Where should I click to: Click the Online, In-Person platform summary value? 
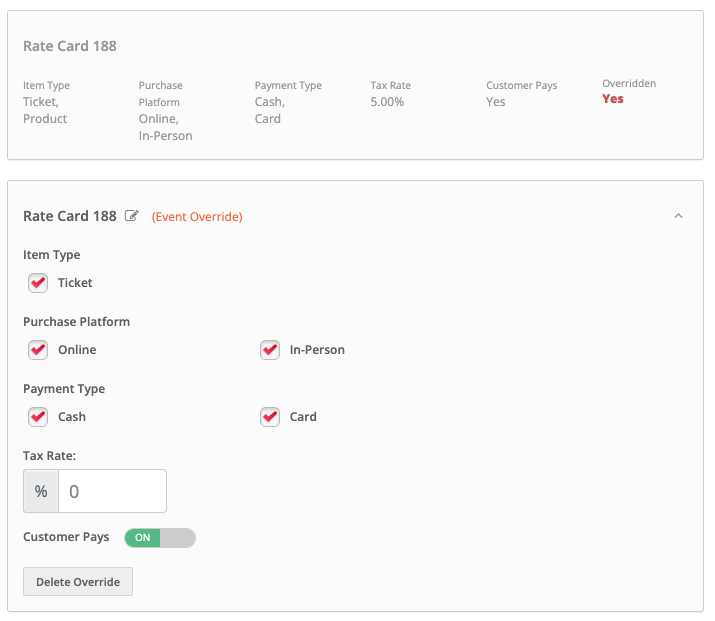tap(166, 127)
